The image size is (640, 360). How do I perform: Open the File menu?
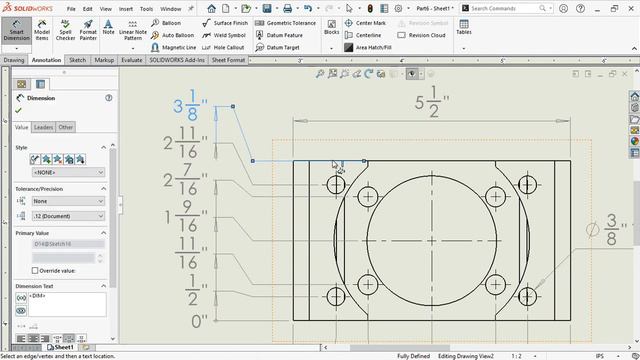point(71,9)
